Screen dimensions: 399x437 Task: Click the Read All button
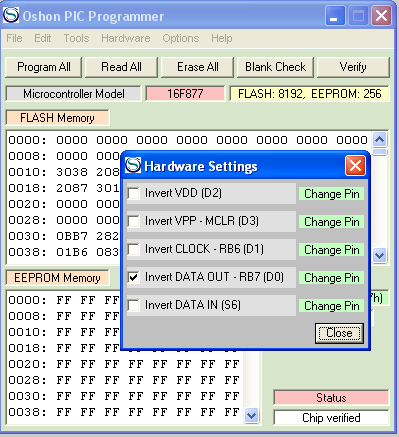point(121,67)
